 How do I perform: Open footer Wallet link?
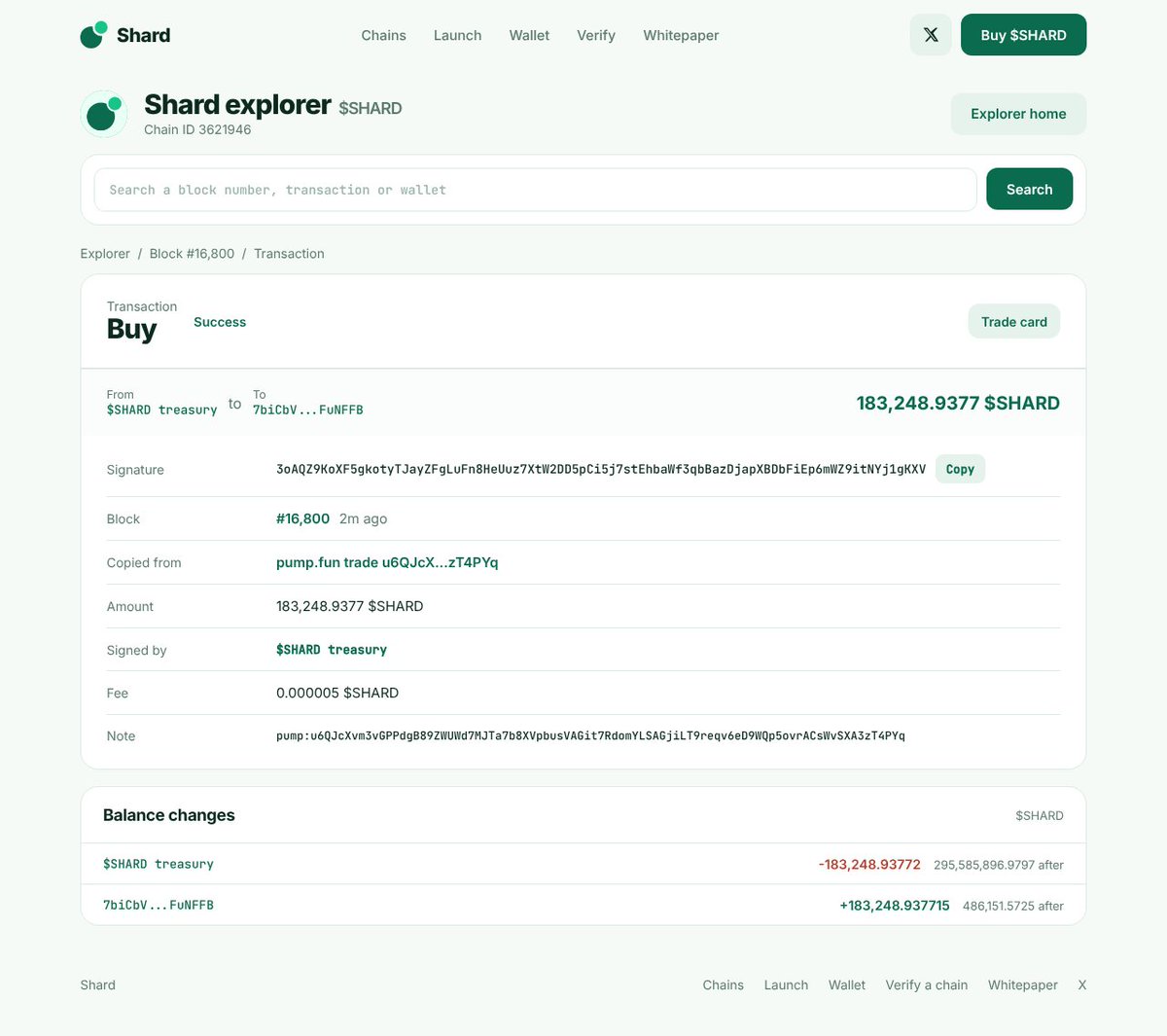(x=847, y=984)
